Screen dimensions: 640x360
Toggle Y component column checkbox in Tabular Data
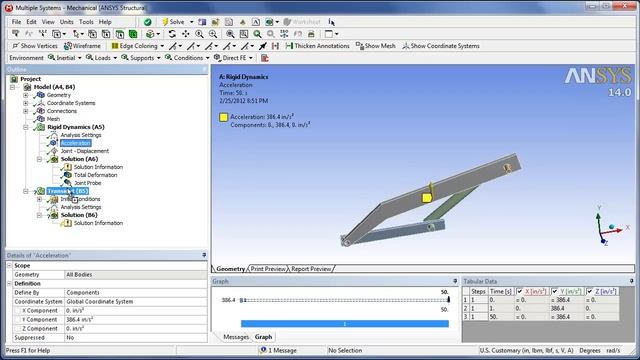point(555,291)
